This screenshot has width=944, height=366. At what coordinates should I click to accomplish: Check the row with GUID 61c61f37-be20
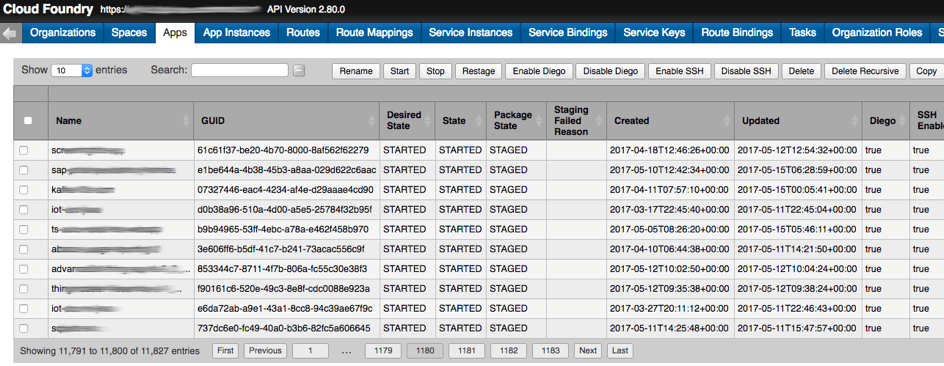(23, 150)
